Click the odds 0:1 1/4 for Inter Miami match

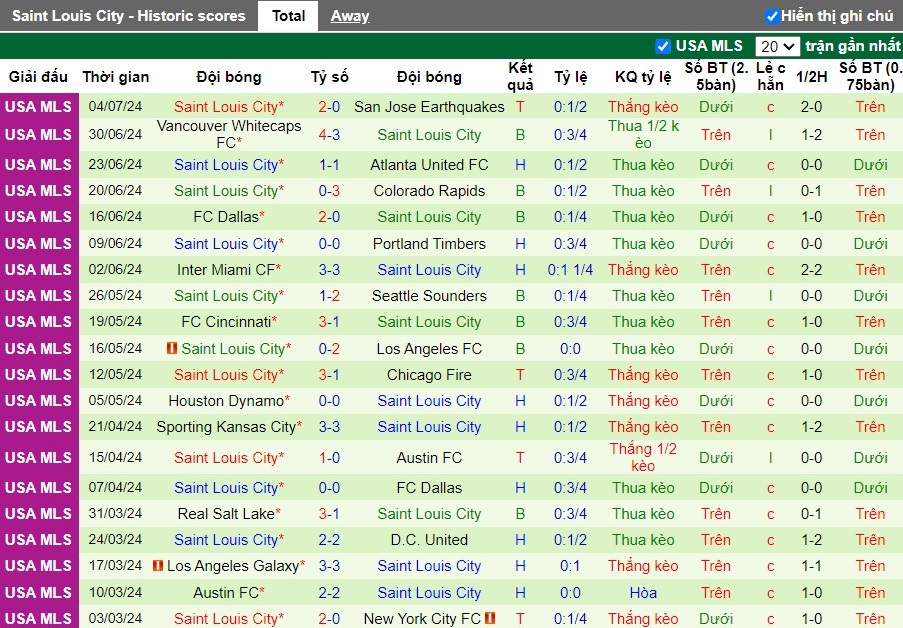coord(570,270)
